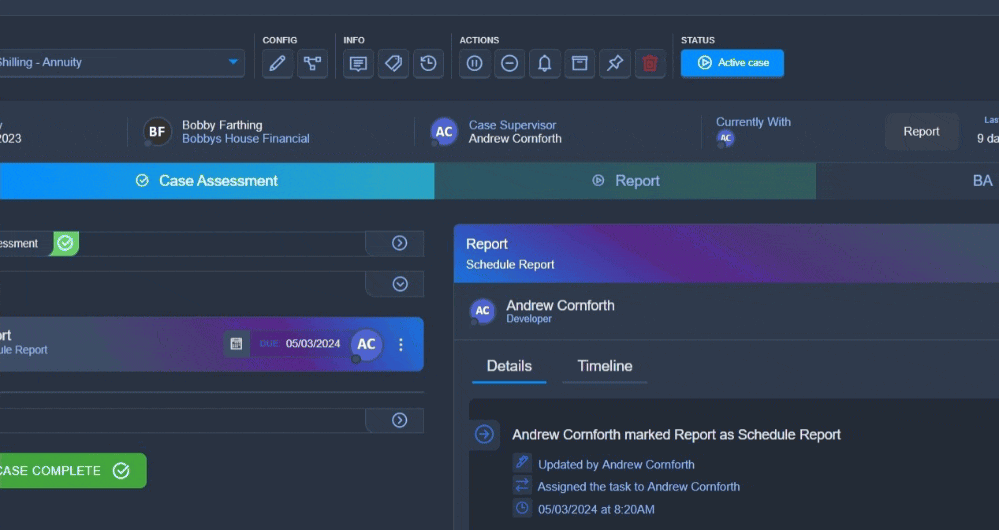999x530 pixels.
Task: Pause the case using the pause icon
Action: tap(474, 63)
